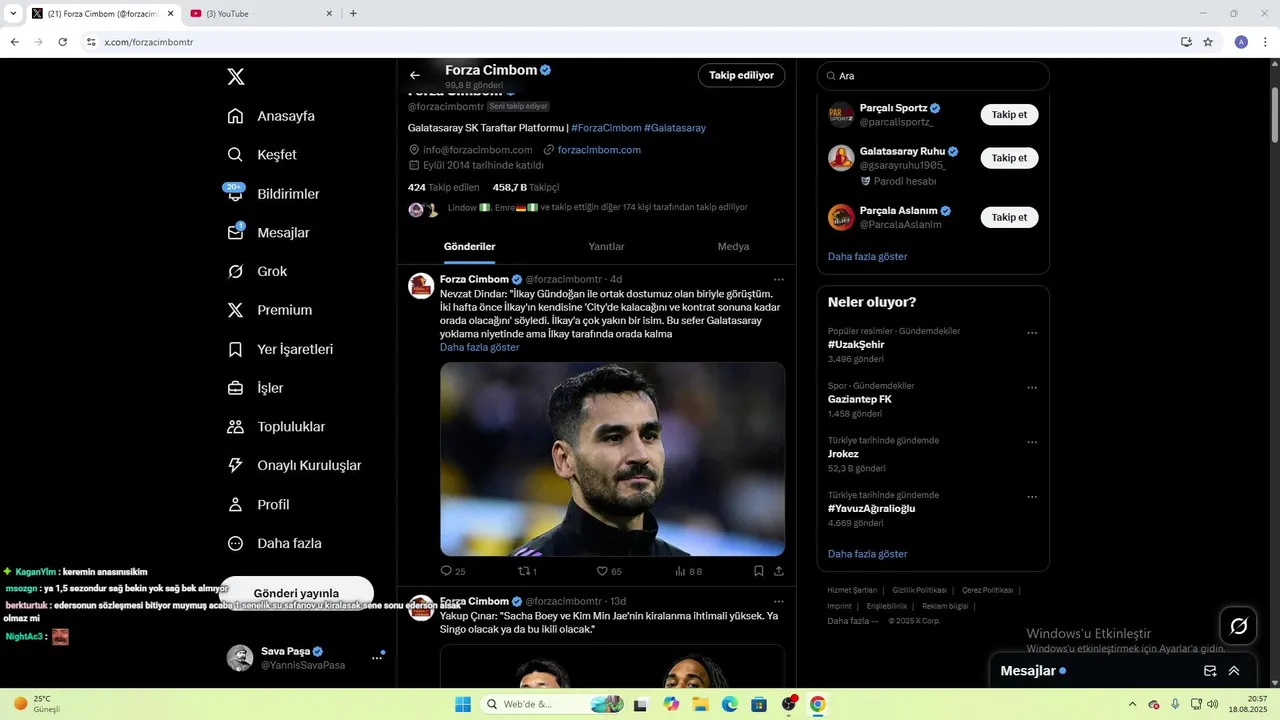This screenshot has width=1280, height=720.
Task: Reply to the Gündoğan post
Action: pyautogui.click(x=453, y=571)
